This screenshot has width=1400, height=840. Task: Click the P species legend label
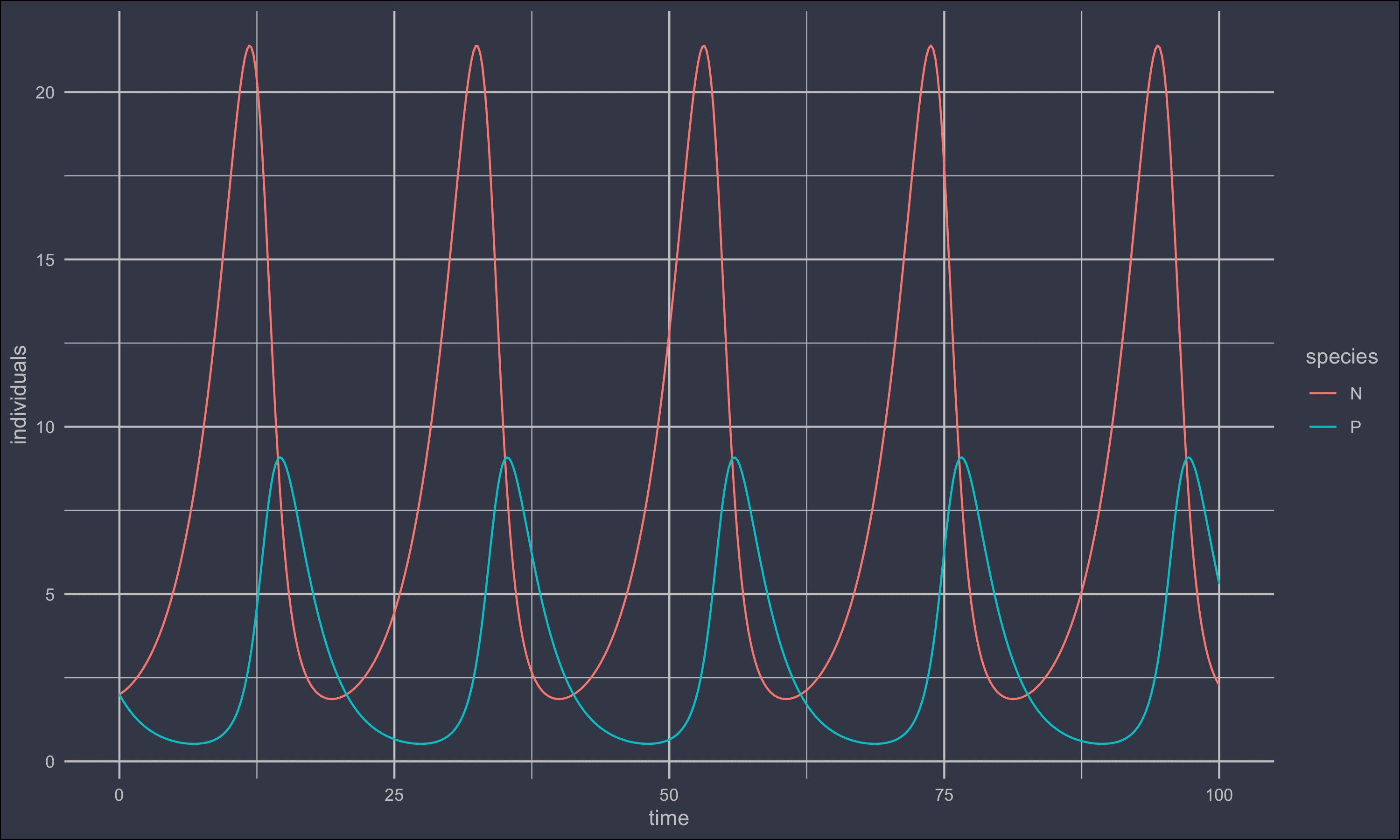[x=1355, y=427]
